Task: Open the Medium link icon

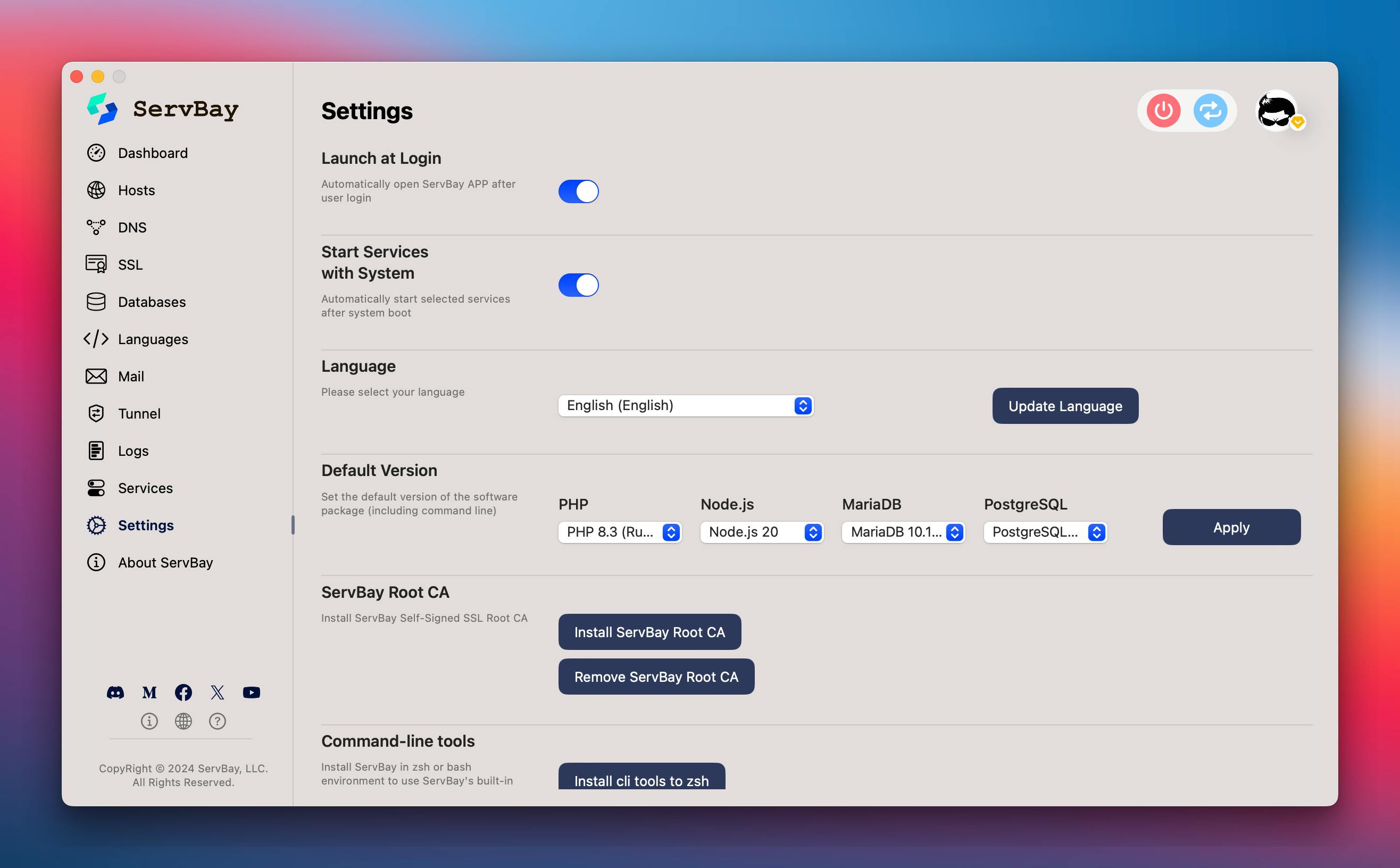Action: (x=149, y=692)
